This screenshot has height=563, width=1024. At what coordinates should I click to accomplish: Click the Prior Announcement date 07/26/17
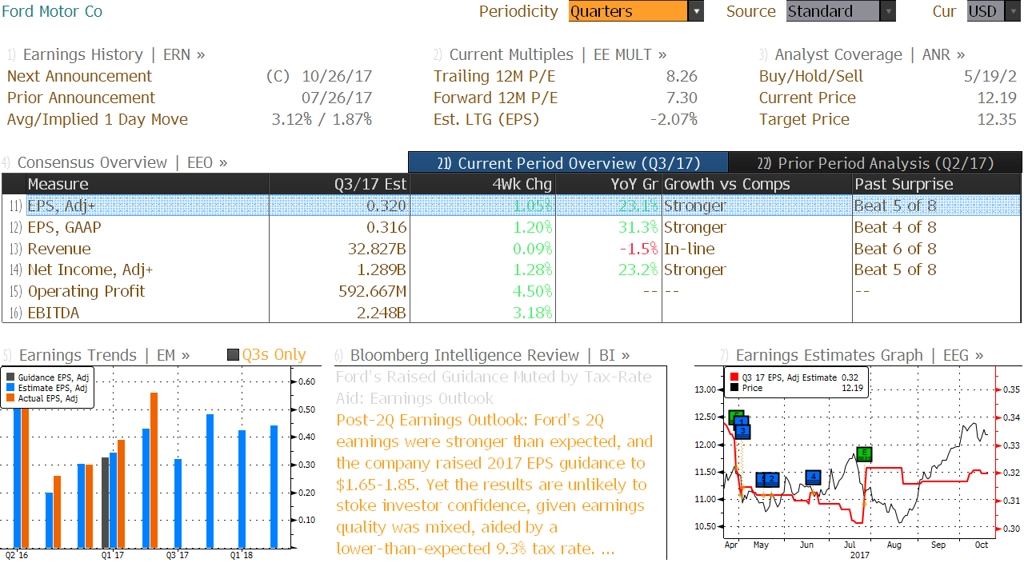(x=336, y=98)
